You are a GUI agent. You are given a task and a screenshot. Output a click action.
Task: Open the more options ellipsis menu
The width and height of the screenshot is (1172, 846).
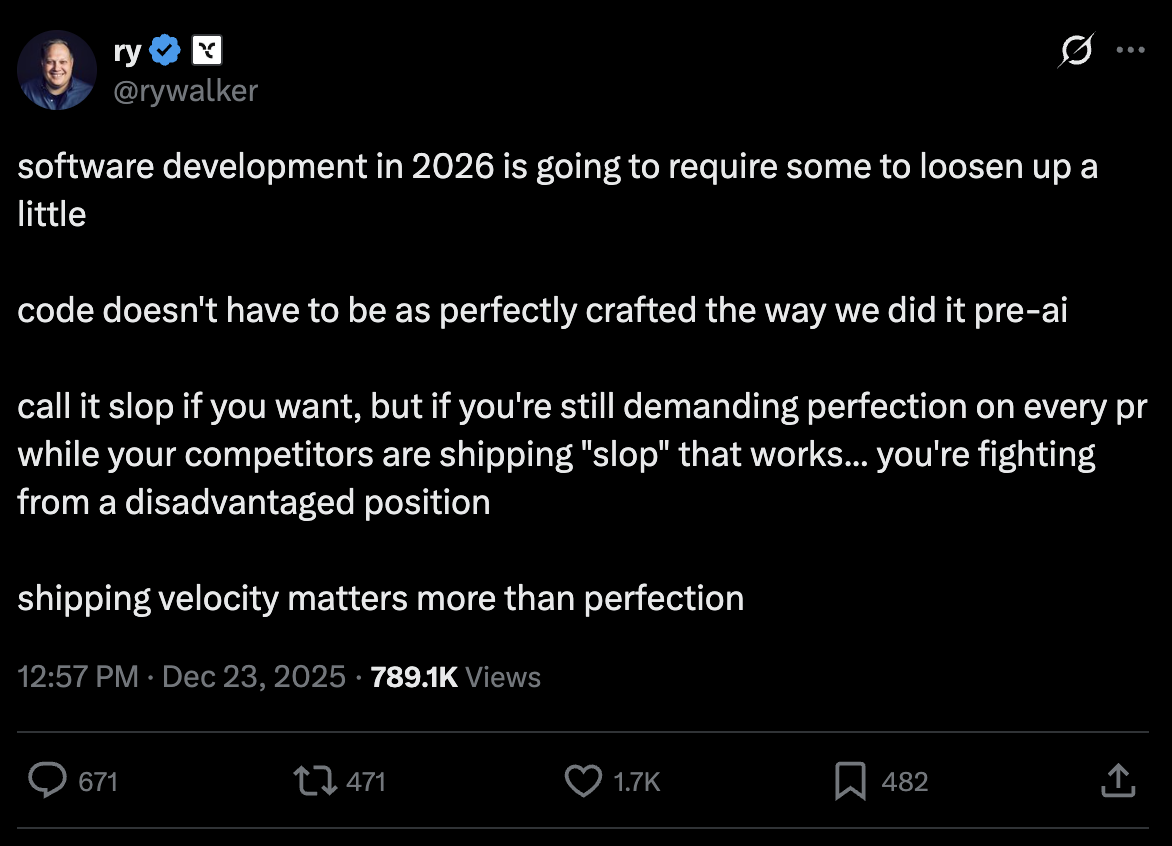point(1131,49)
